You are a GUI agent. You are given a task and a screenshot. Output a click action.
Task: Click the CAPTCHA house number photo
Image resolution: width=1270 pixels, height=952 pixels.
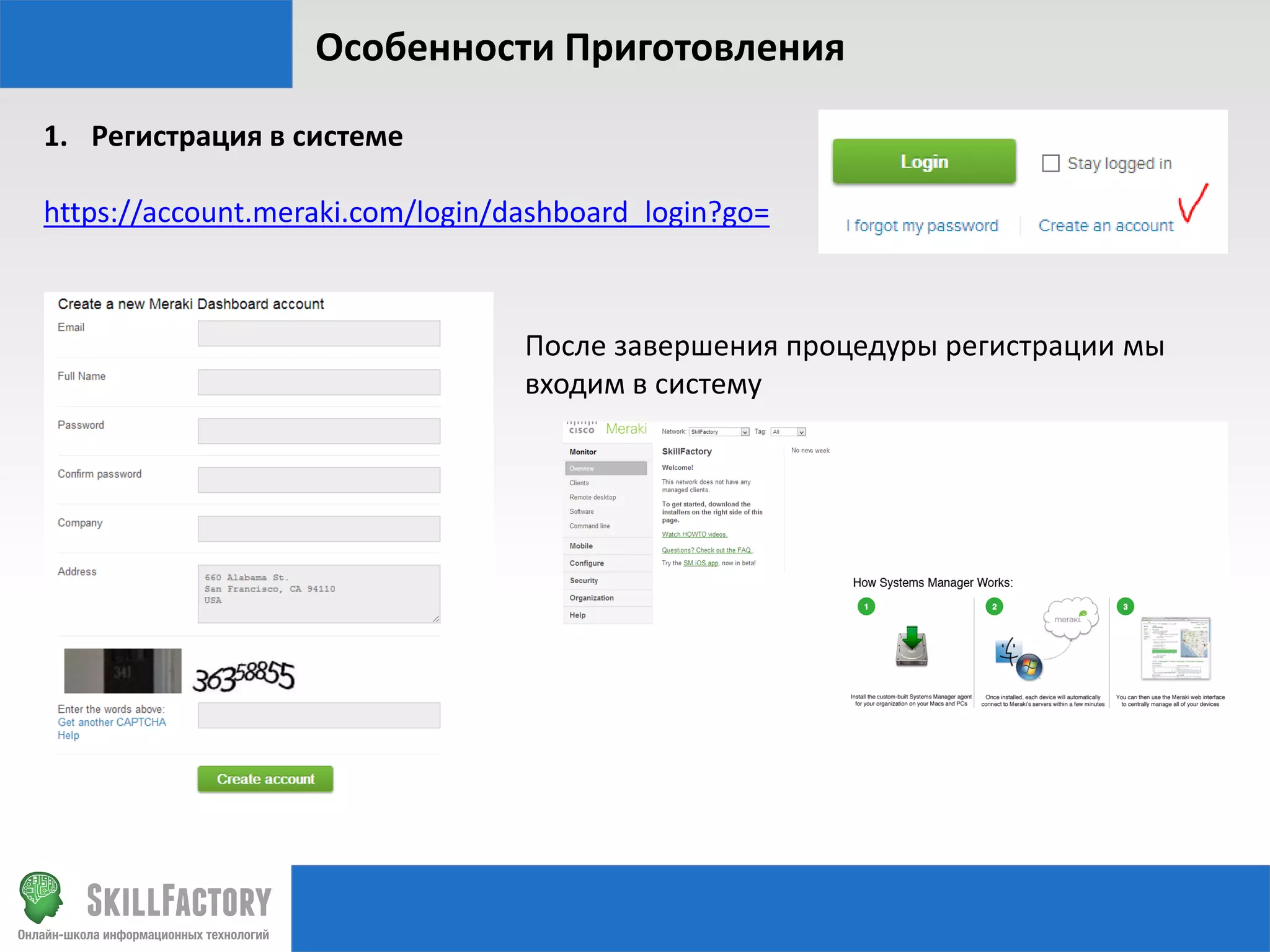pos(123,671)
